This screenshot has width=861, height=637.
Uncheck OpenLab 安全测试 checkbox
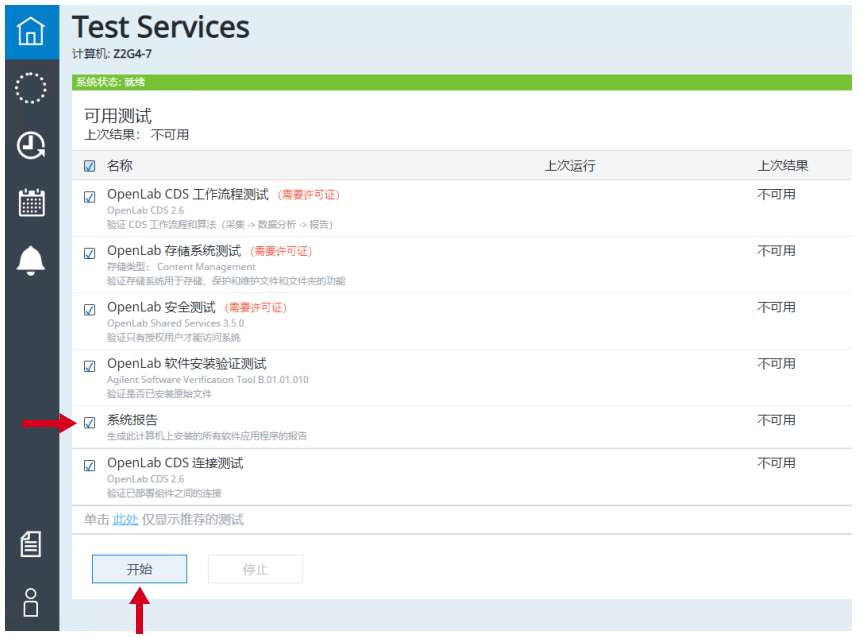90,310
